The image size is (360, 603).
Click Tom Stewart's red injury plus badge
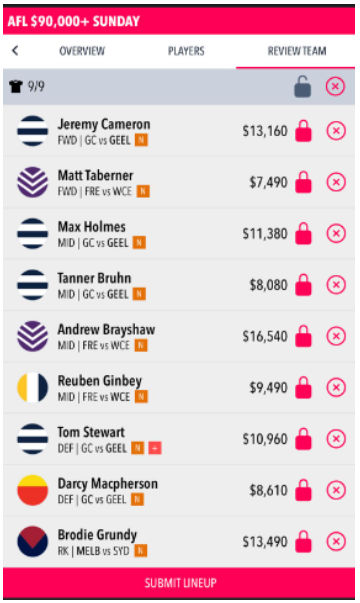click(155, 448)
